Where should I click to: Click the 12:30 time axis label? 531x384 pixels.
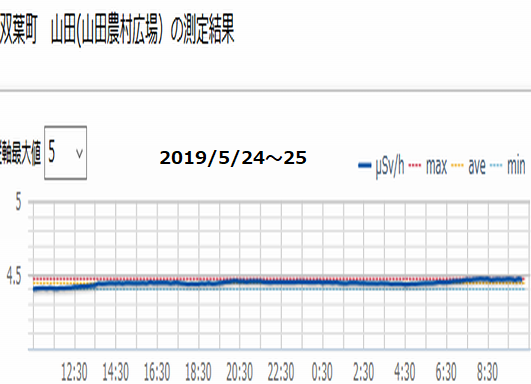coord(74,372)
